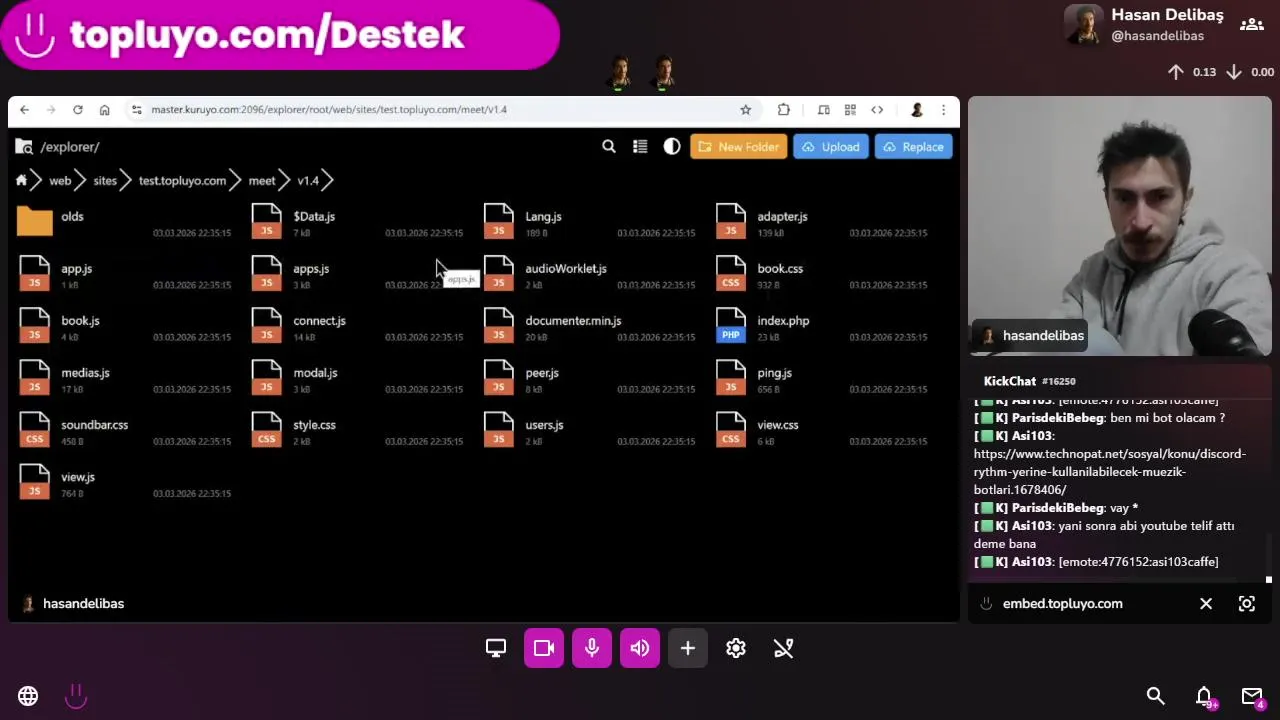The image size is (1280, 720).
Task: Toggle explorer dark/light contrast theme
Action: pos(672,147)
